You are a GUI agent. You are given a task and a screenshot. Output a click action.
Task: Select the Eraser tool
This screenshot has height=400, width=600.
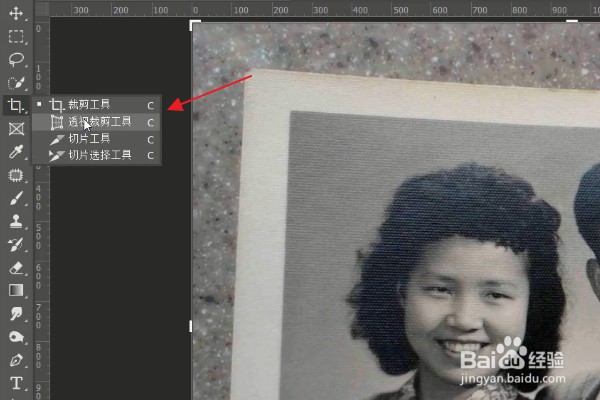click(x=16, y=268)
